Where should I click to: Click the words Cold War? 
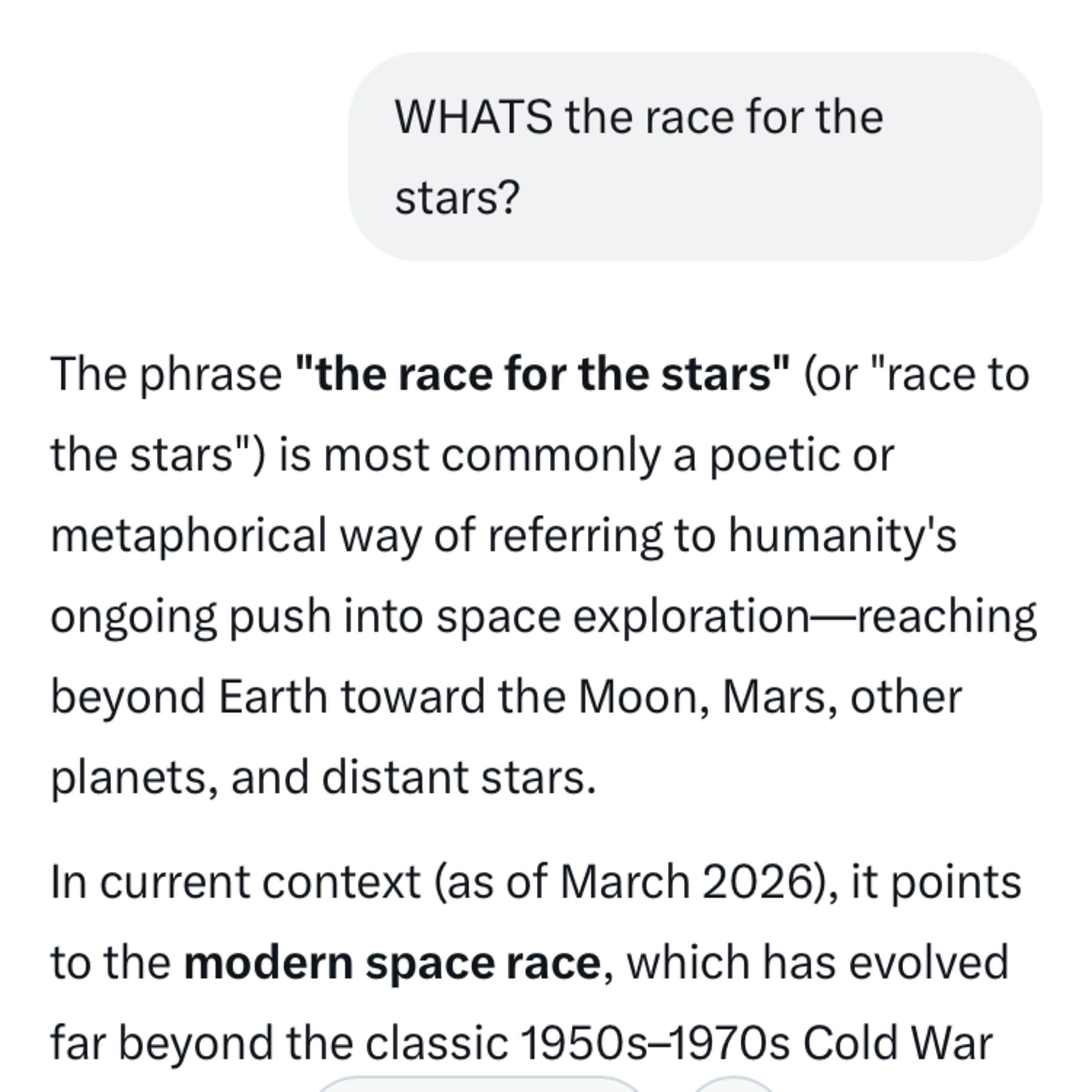pos(898,1043)
